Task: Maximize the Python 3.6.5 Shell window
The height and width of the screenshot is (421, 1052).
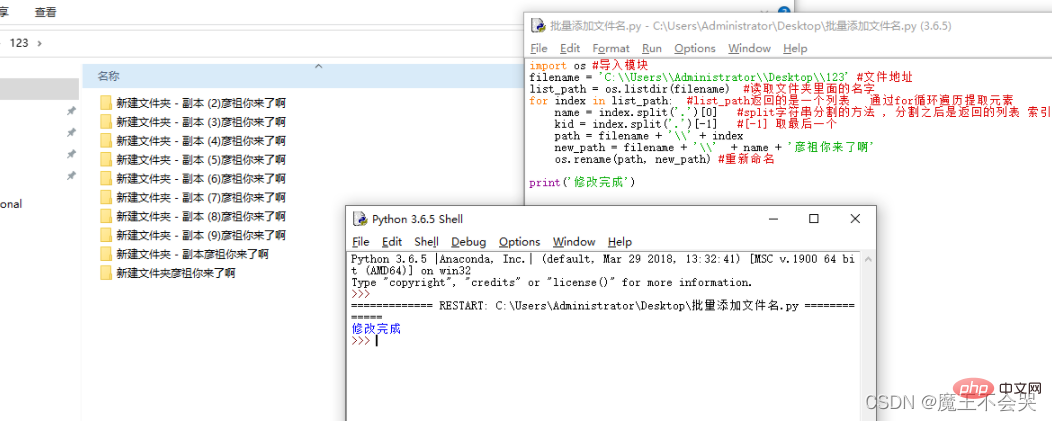Action: (814, 219)
